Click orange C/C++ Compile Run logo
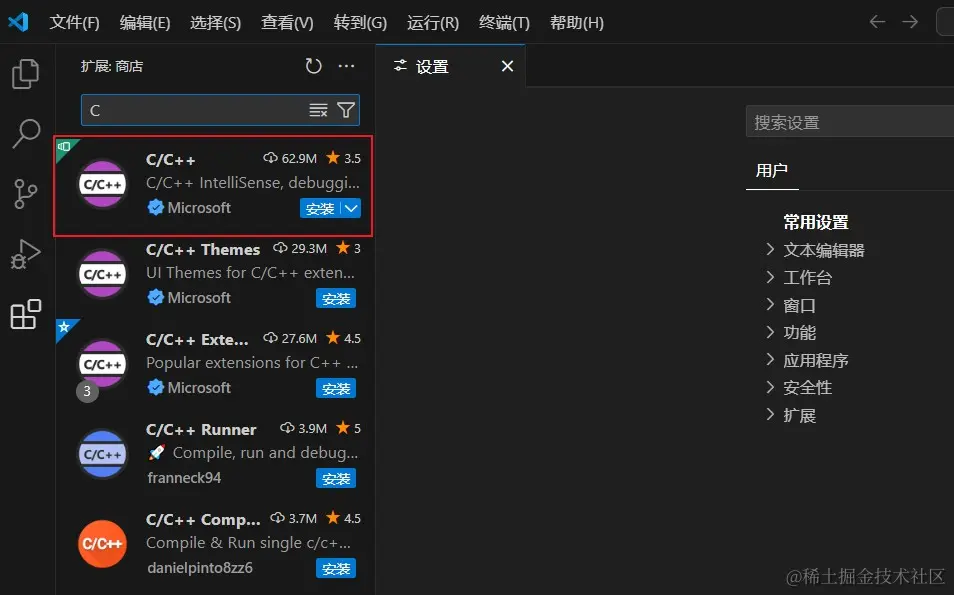The height and width of the screenshot is (595, 954). click(102, 544)
